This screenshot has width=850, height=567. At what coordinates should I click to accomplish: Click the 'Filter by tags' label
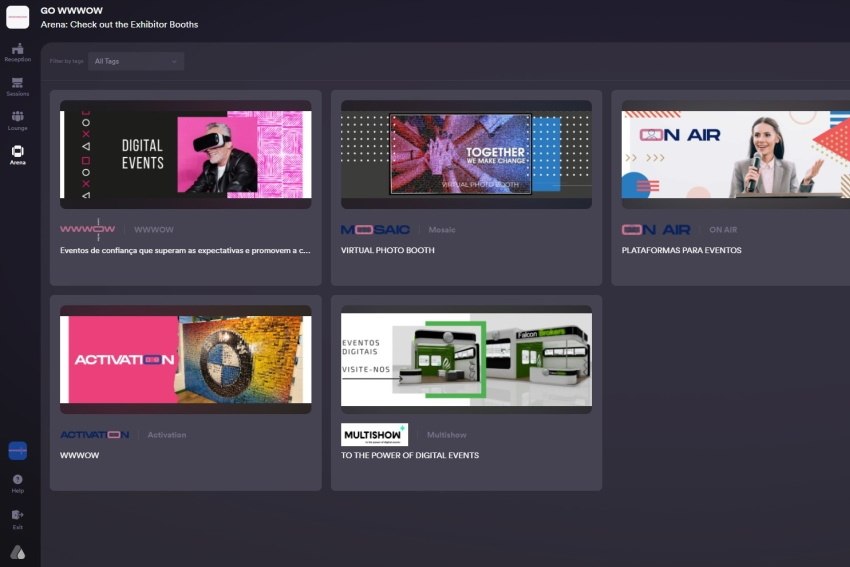pyautogui.click(x=67, y=61)
